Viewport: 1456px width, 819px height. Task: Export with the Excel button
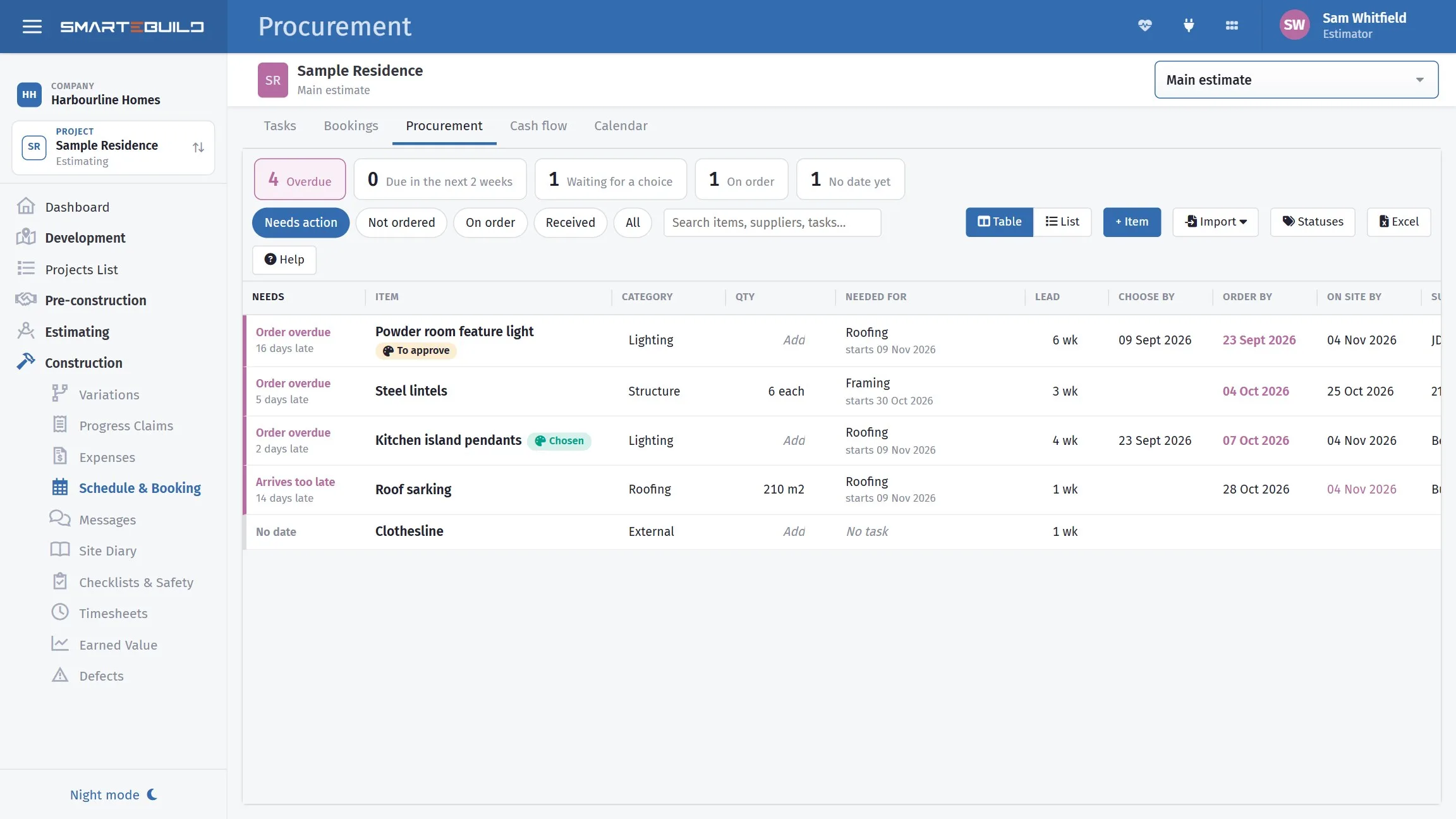click(x=1398, y=222)
